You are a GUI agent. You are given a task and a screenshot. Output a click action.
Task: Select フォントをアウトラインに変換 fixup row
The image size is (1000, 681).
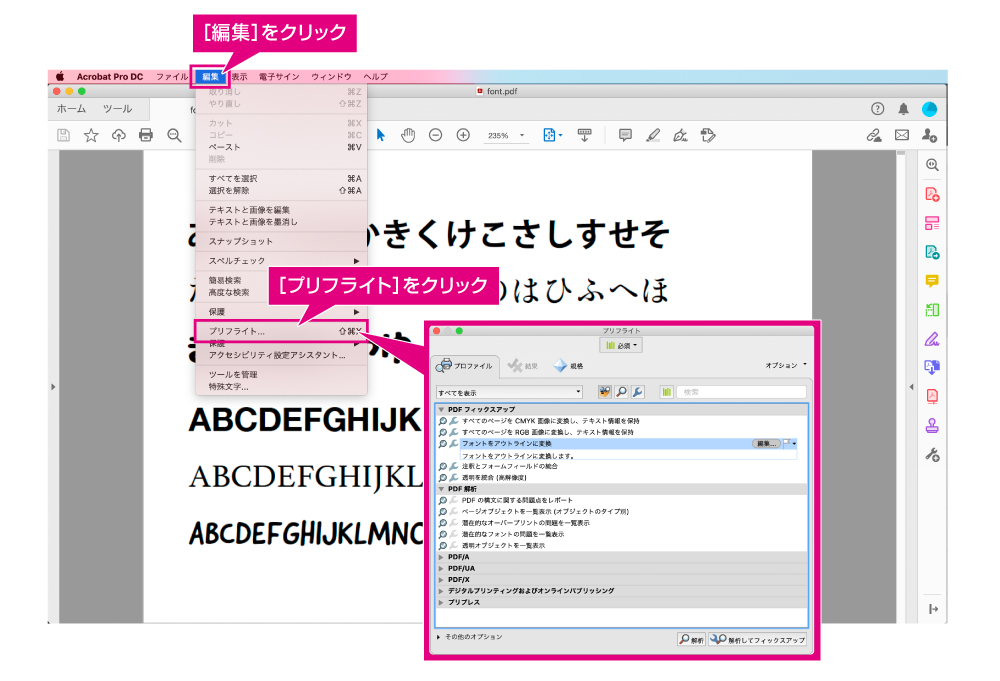tap(617, 443)
